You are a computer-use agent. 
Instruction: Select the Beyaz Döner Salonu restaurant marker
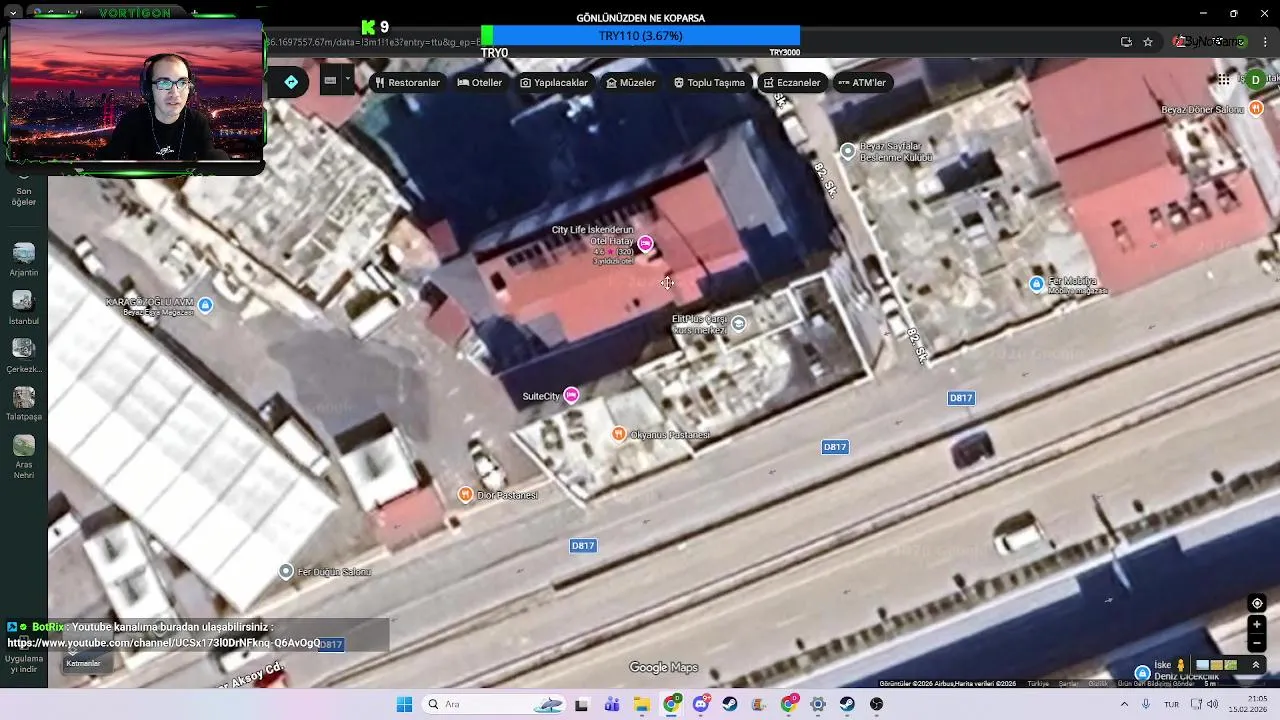pyautogui.click(x=1257, y=109)
